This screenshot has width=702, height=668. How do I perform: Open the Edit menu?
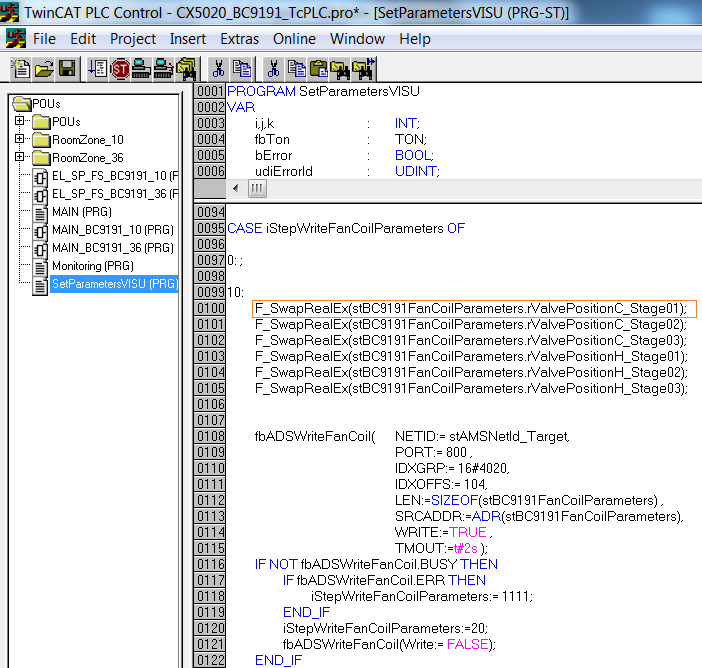[x=83, y=39]
